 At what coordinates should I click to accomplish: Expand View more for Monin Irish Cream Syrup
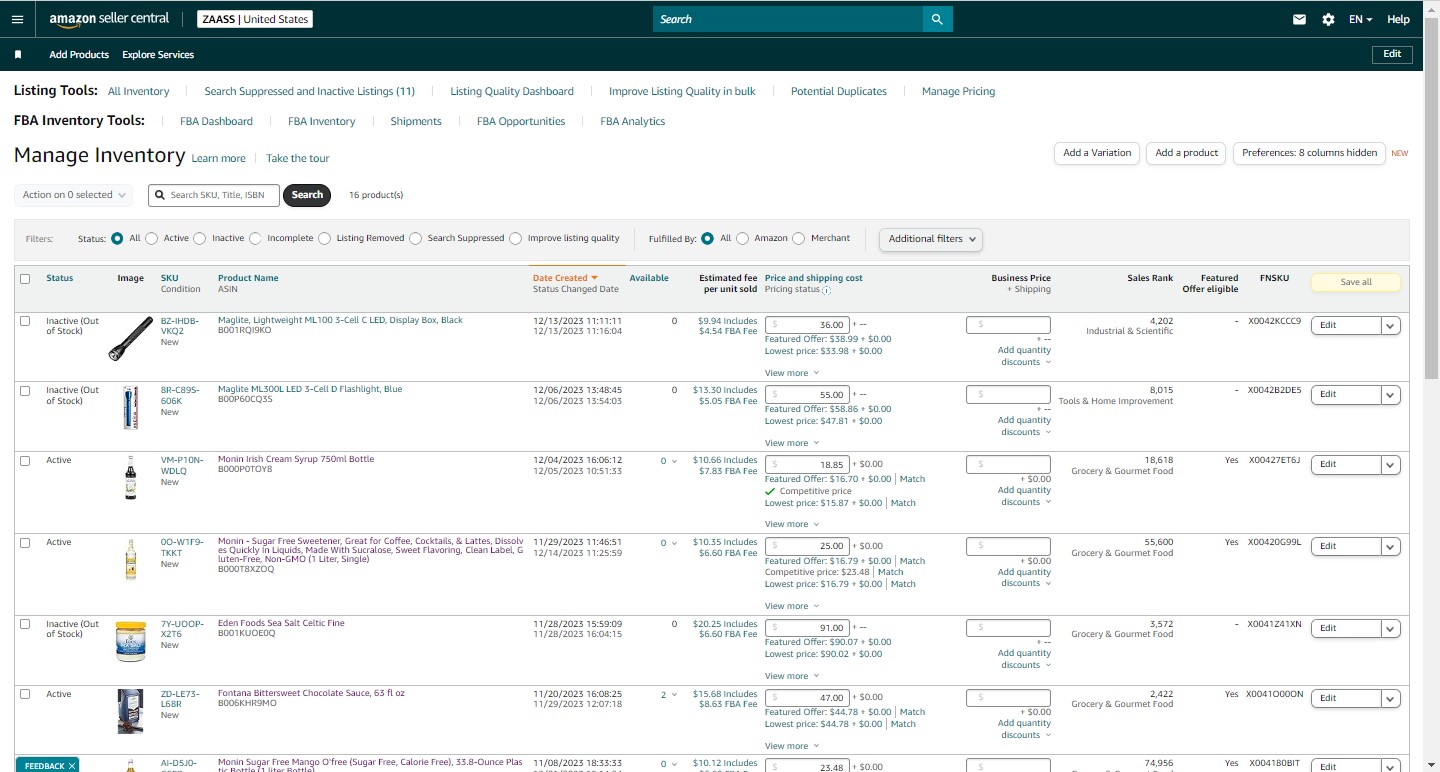coord(790,524)
